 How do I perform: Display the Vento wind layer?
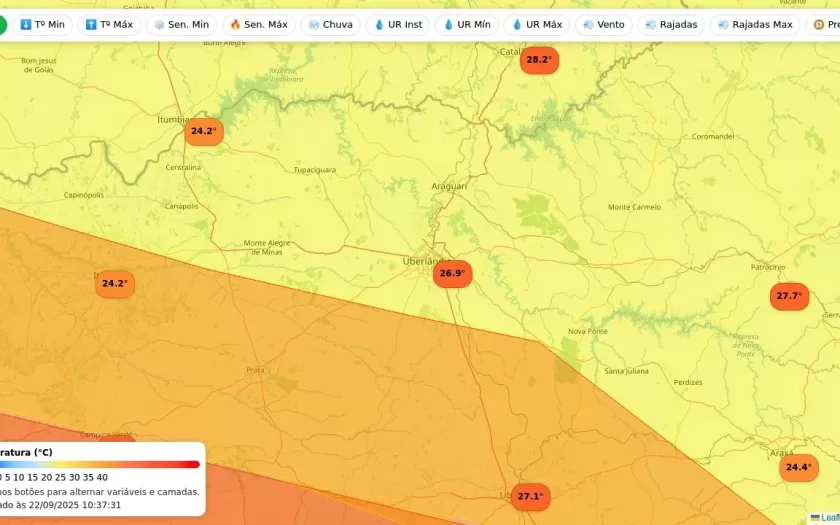[x=603, y=24]
